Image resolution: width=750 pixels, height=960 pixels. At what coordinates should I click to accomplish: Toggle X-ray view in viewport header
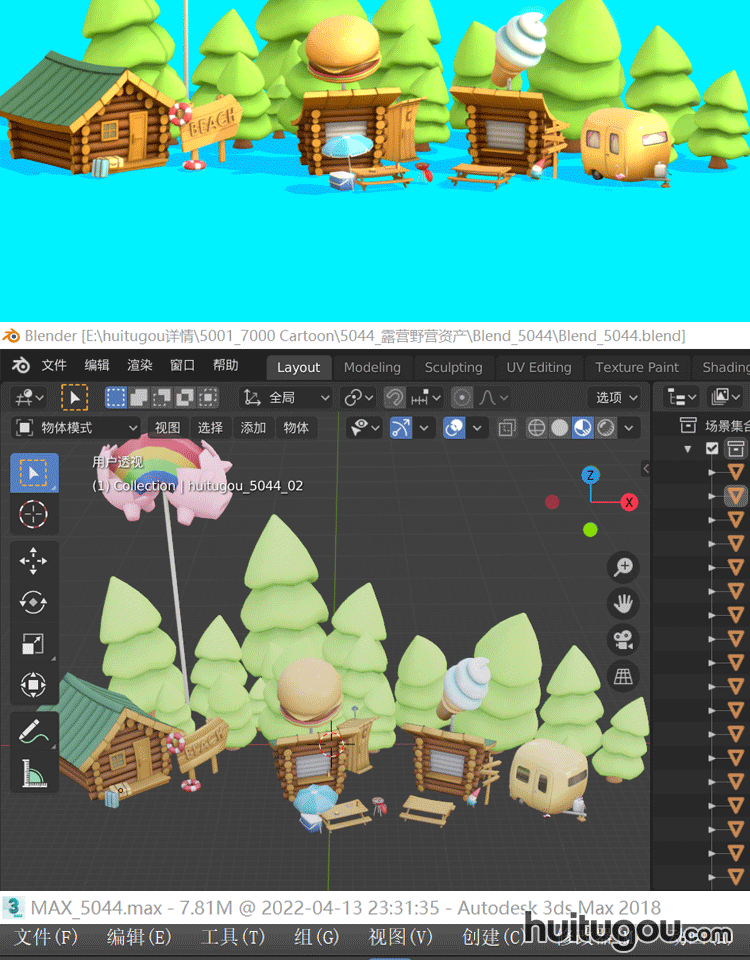pos(507,428)
